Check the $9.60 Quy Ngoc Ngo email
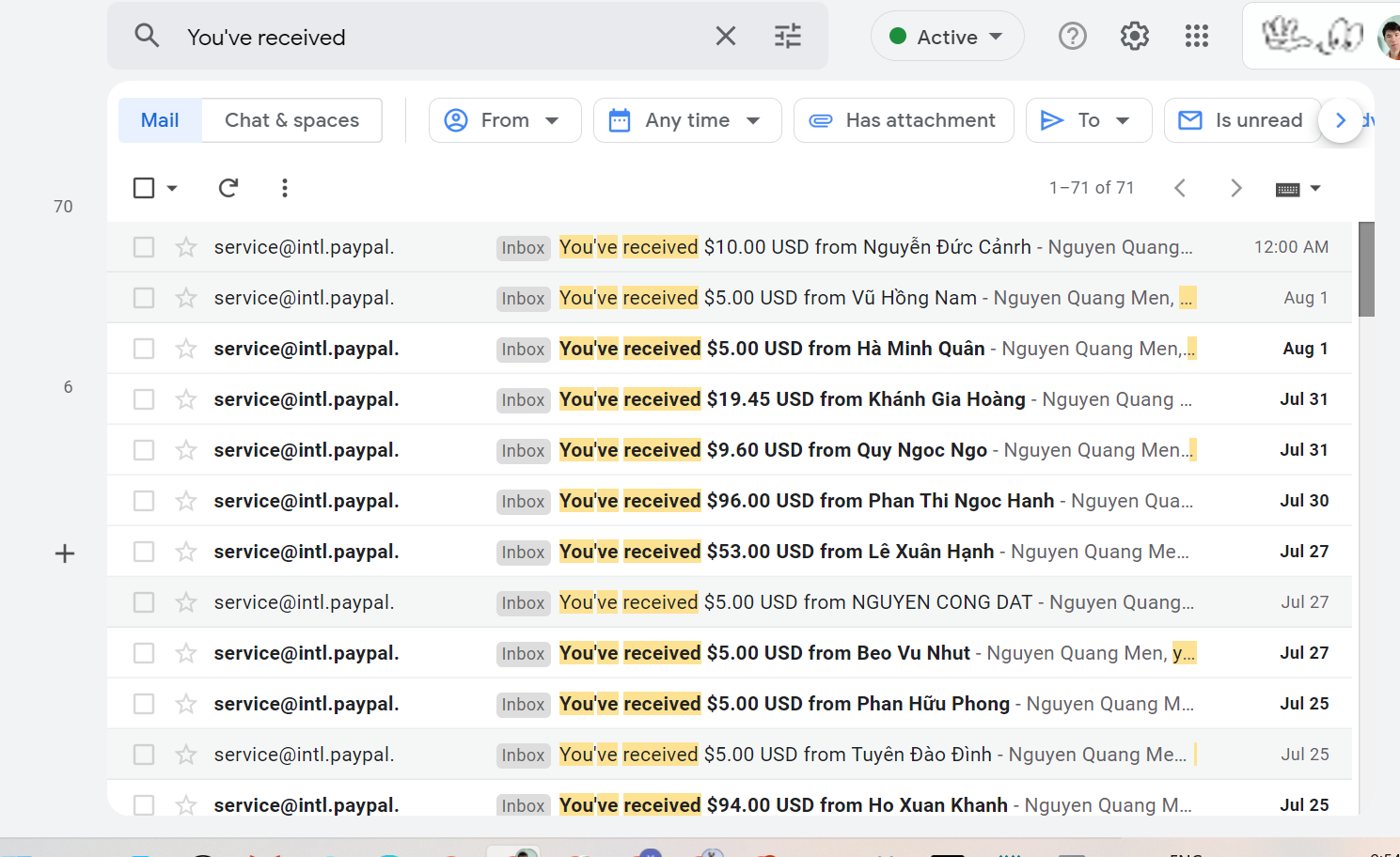1400x857 pixels. 144,450
